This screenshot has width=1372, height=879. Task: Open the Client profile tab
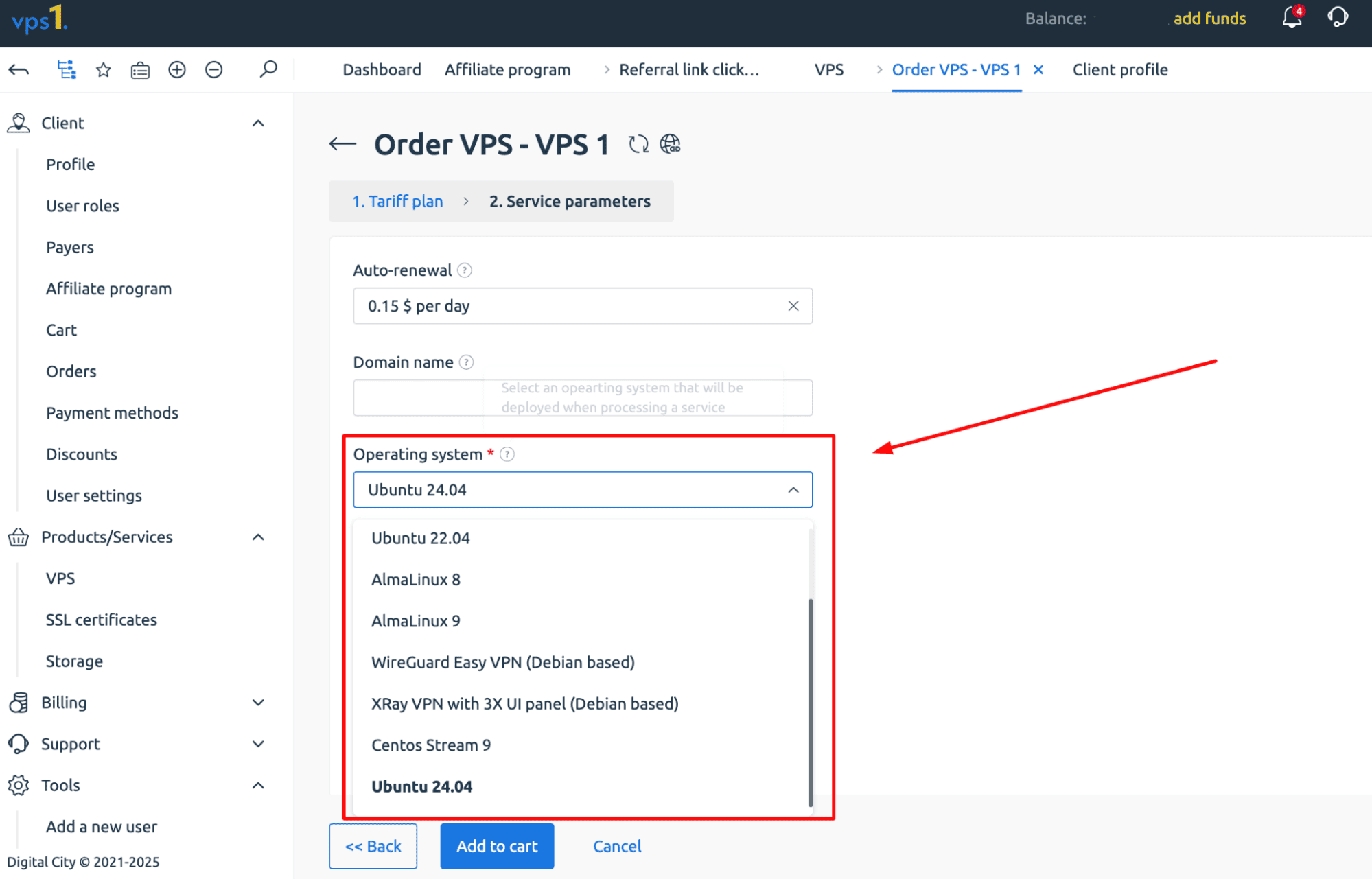click(1120, 70)
